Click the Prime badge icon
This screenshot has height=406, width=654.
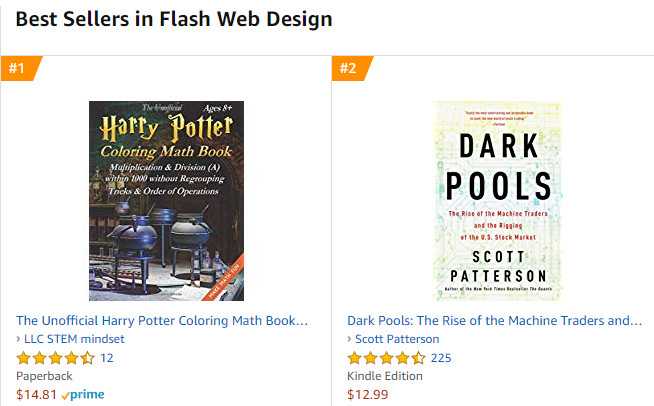[82, 394]
